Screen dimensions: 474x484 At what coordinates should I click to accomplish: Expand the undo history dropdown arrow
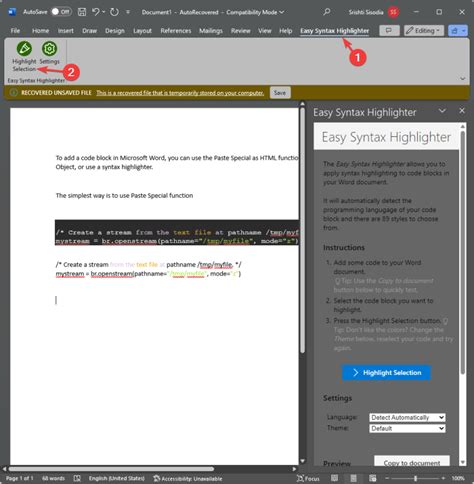(104, 12)
